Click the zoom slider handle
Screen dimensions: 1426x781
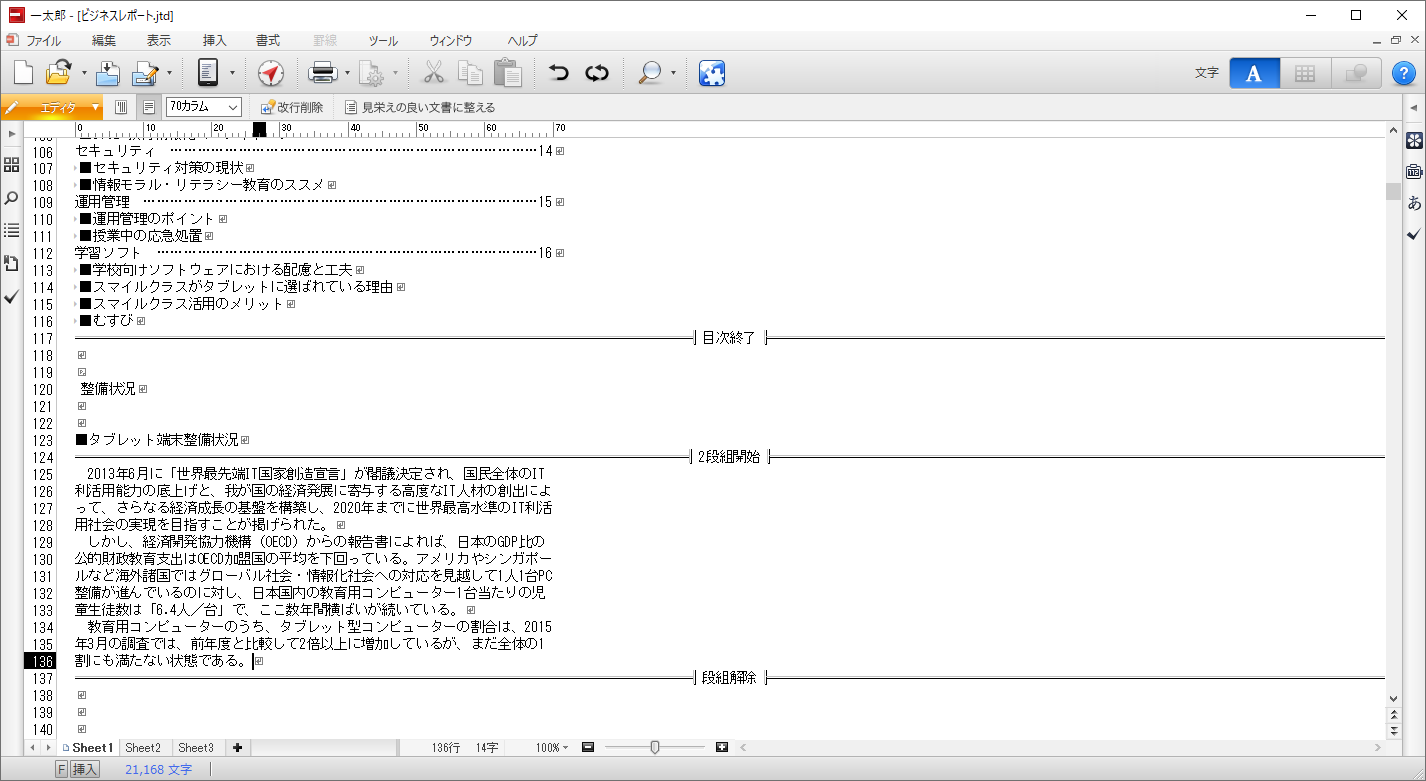click(655, 747)
